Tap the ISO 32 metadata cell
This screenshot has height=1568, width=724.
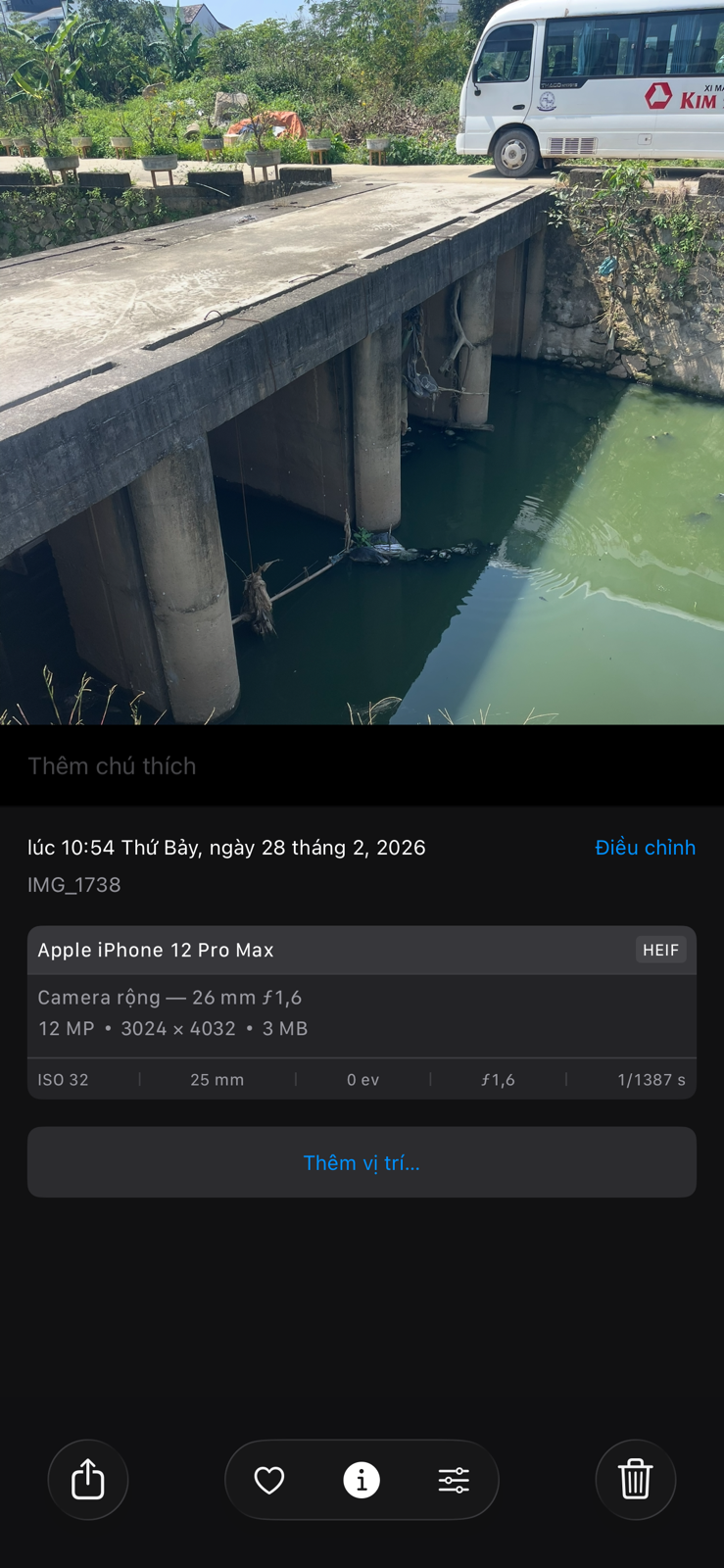pos(64,1080)
